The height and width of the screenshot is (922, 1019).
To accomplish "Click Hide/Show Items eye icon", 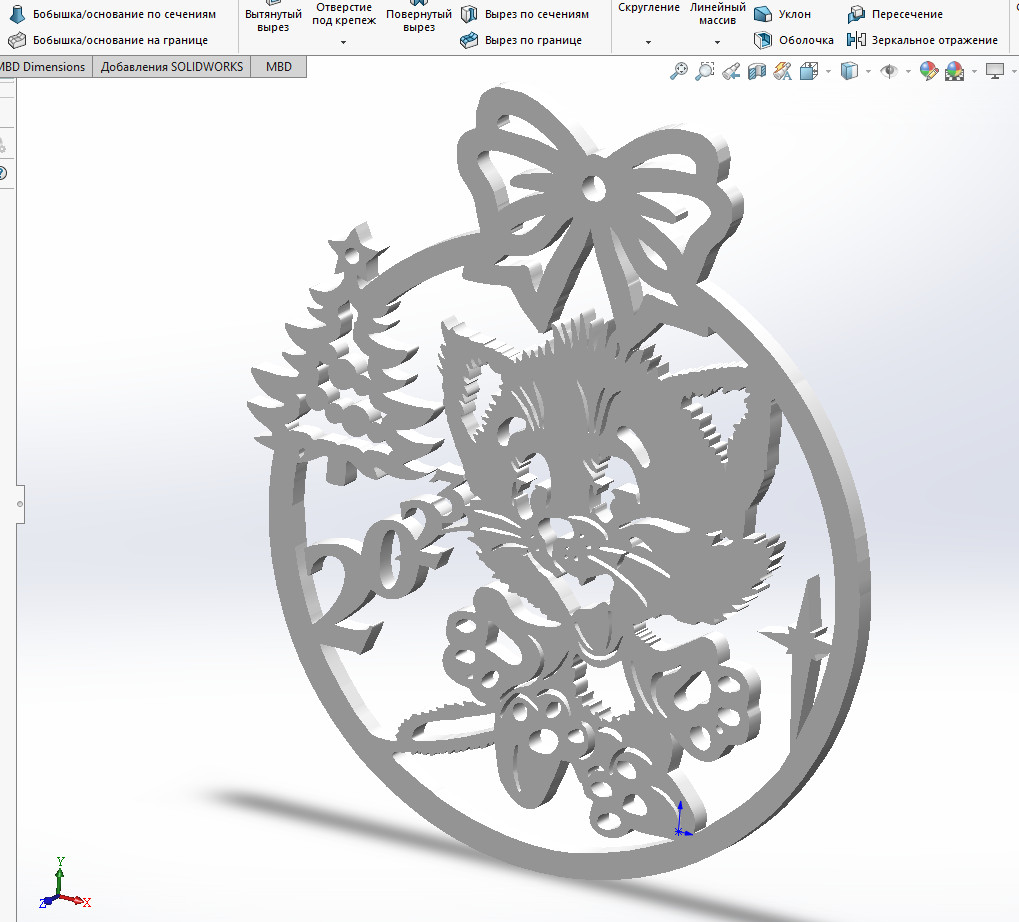I will pyautogui.click(x=889, y=70).
